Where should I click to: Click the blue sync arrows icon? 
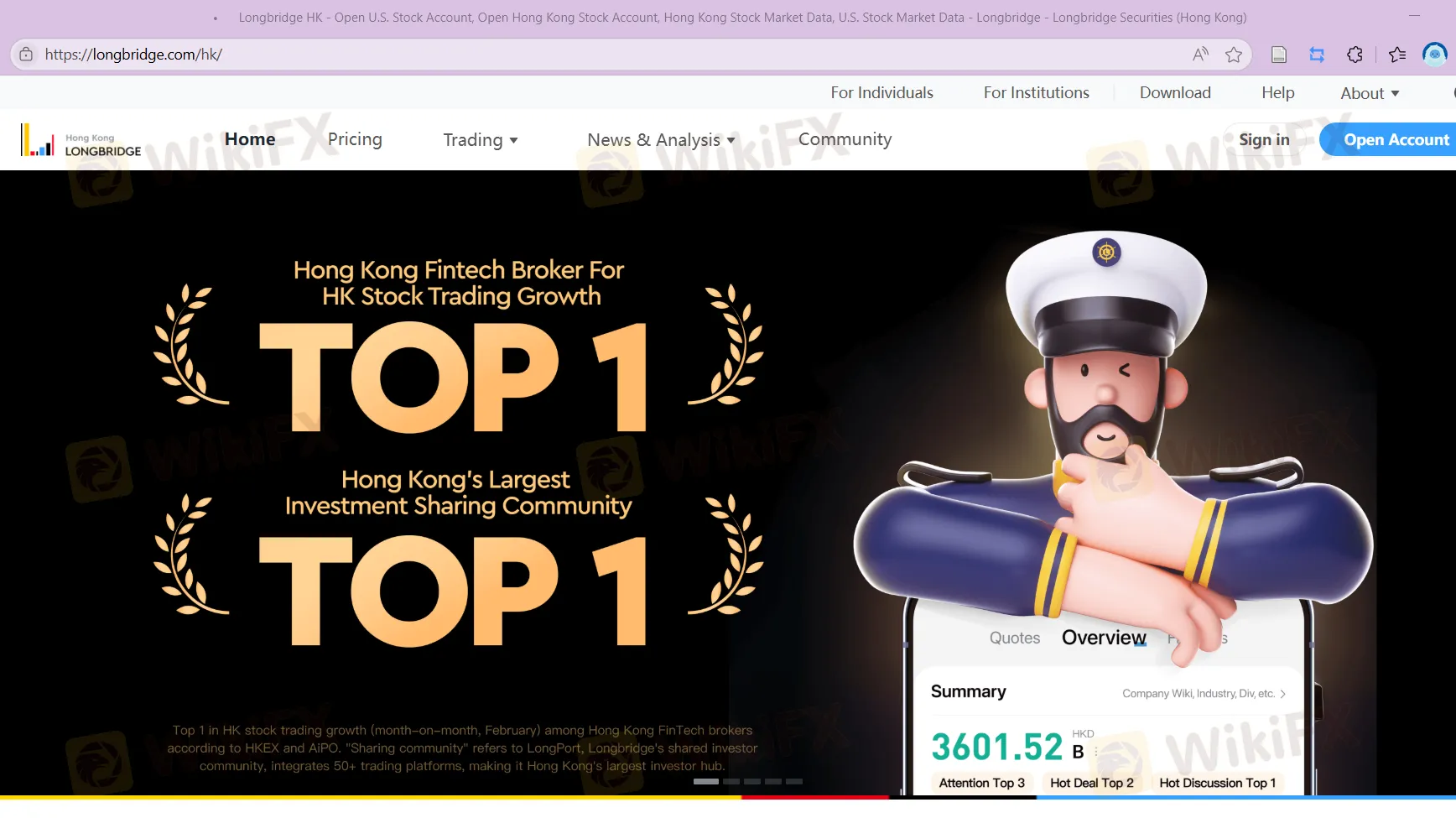point(1317,55)
